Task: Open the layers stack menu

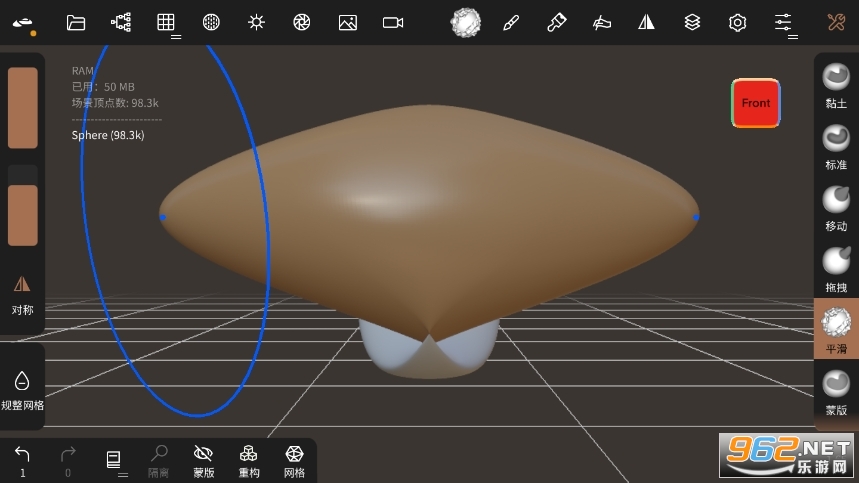Action: (x=692, y=22)
